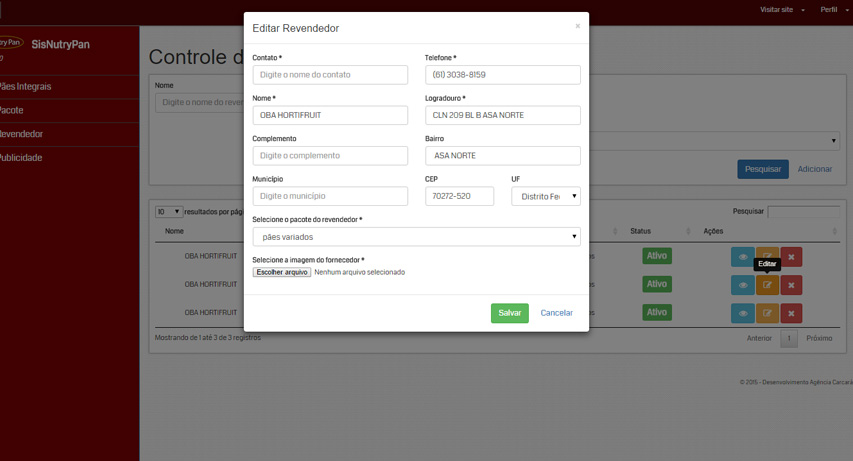Click the Contato input field

click(x=330, y=75)
